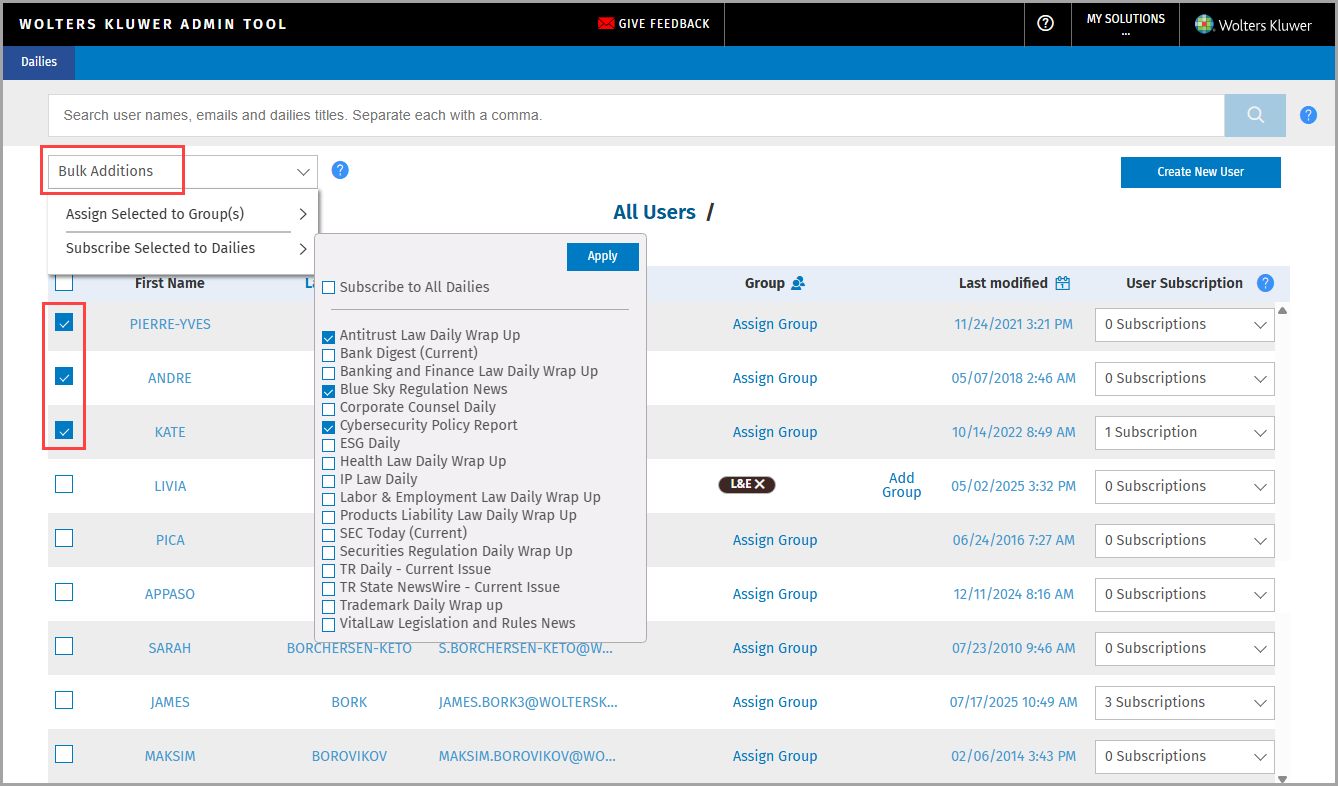Uncheck the PIERRE-YVES row checkbox

(64, 322)
